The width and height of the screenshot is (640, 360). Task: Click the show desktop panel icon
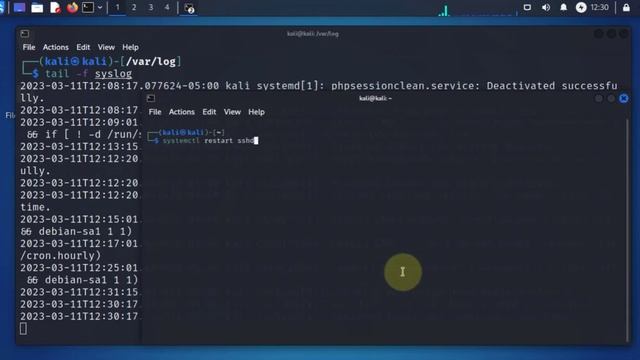19,7
